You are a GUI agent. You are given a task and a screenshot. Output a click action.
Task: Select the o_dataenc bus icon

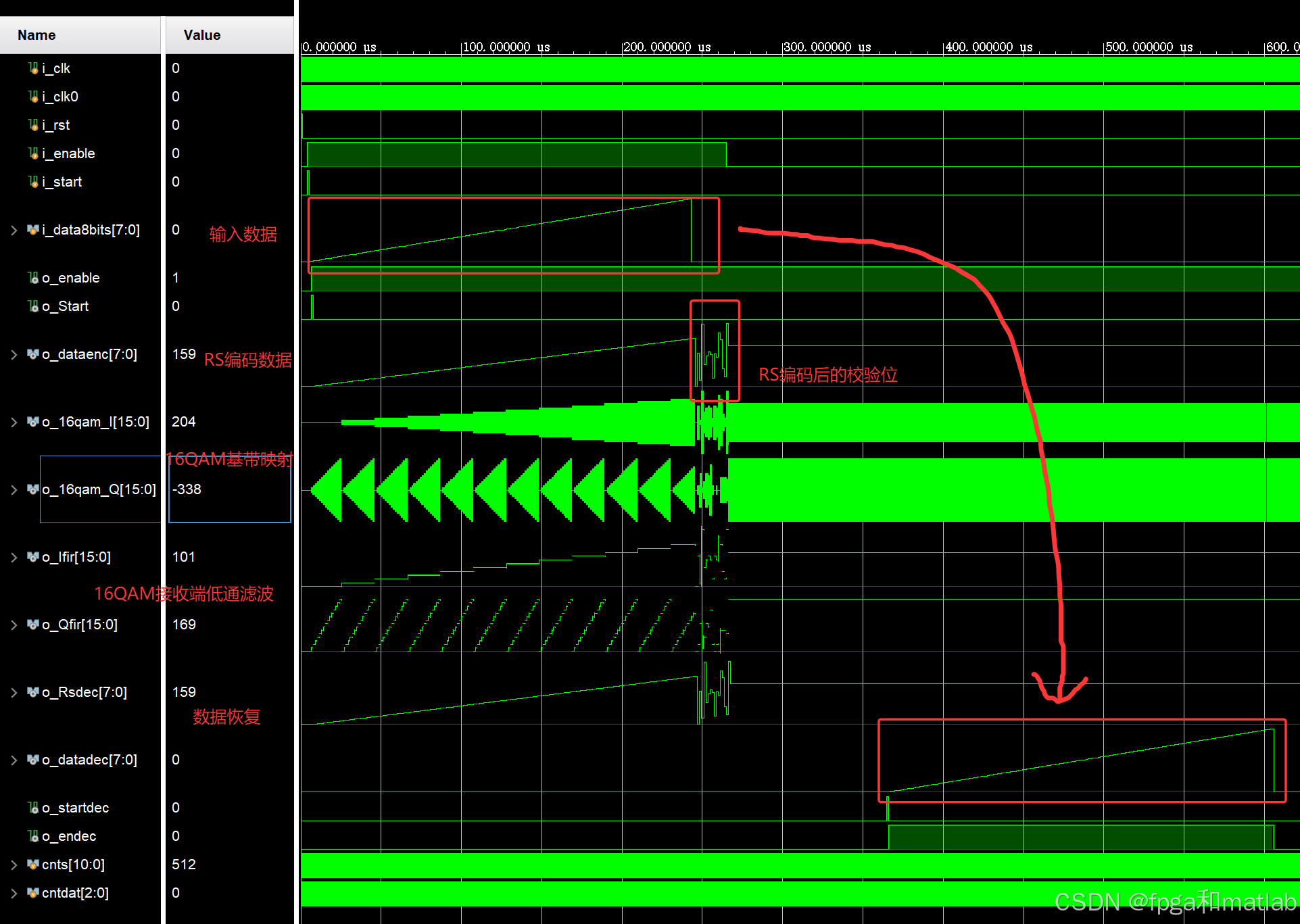pyautogui.click(x=33, y=354)
